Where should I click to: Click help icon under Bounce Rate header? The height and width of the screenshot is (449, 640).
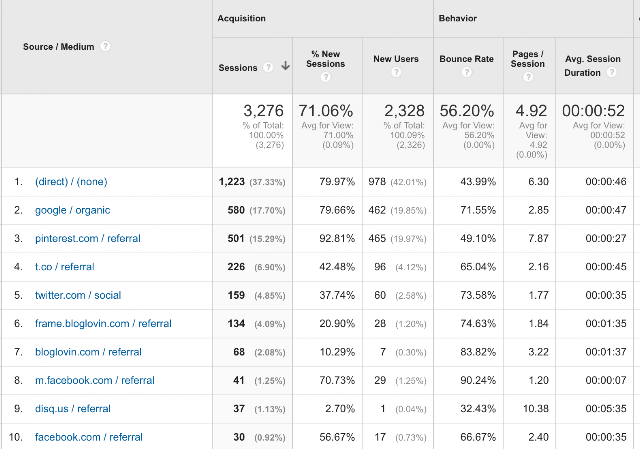point(467,72)
